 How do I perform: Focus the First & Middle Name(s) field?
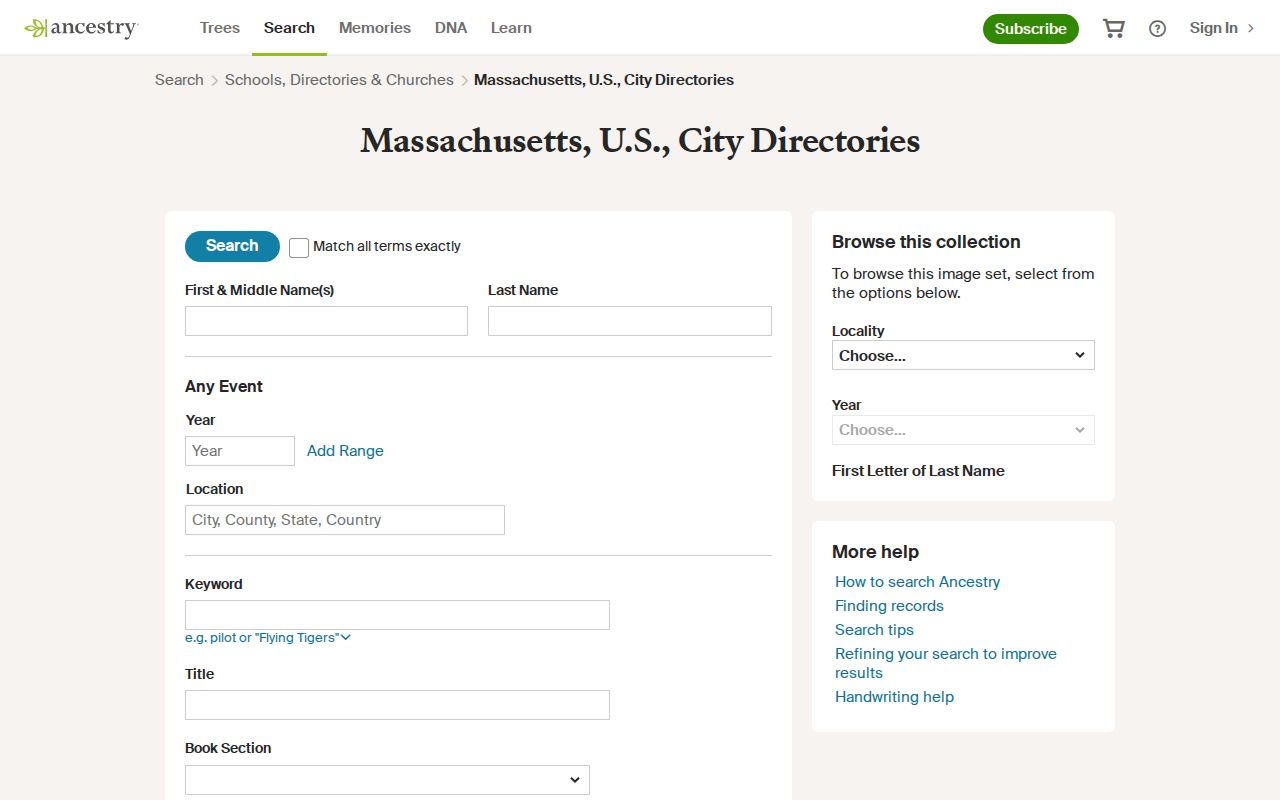[326, 321]
